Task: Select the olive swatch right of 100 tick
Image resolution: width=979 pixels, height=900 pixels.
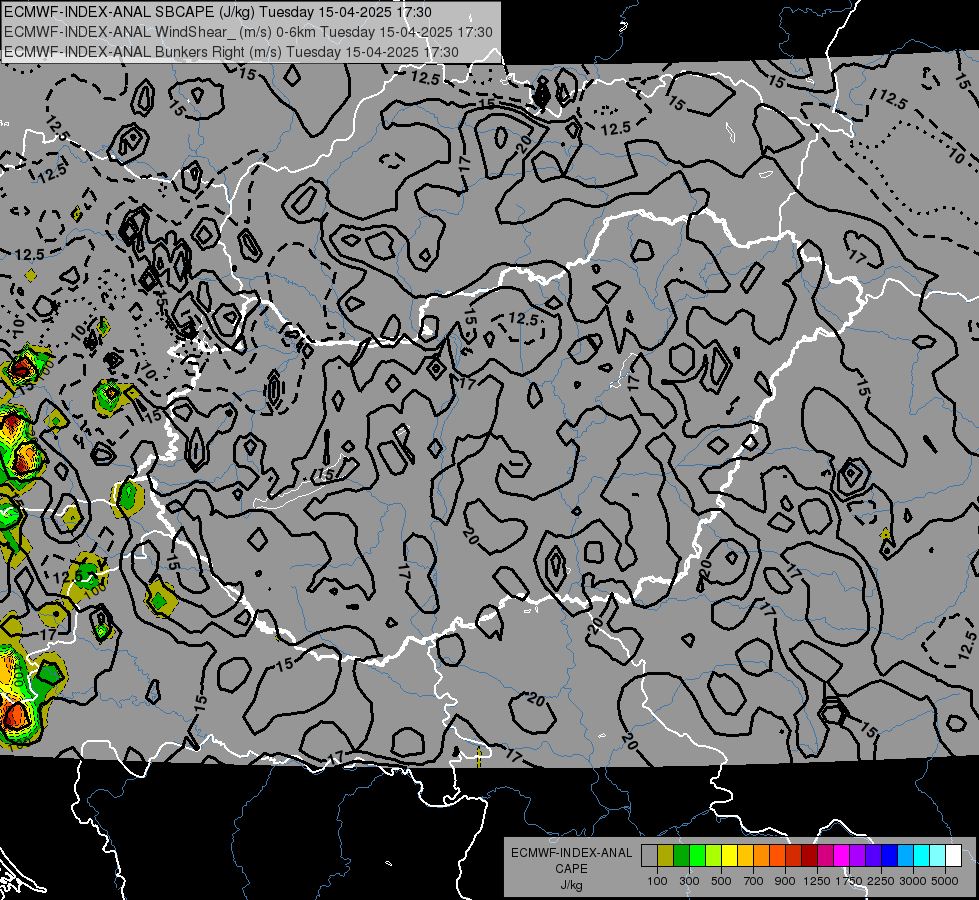Action: 666,855
